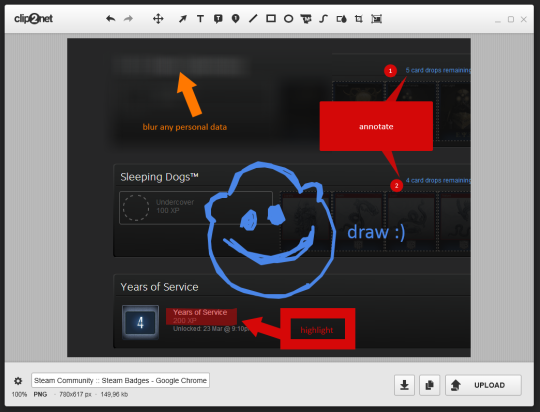The width and height of the screenshot is (540, 412).
Task: Select the Rectangle shape tool
Action: pyautogui.click(x=271, y=19)
